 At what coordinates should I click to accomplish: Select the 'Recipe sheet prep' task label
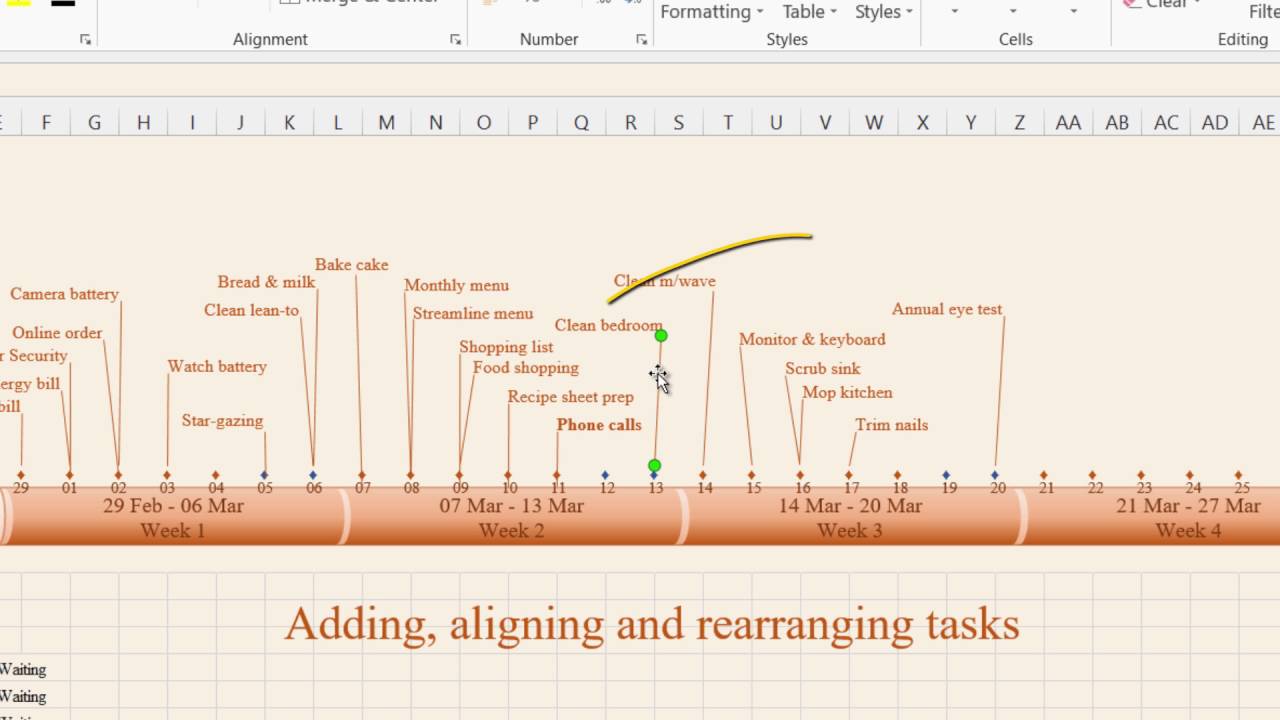tap(570, 397)
